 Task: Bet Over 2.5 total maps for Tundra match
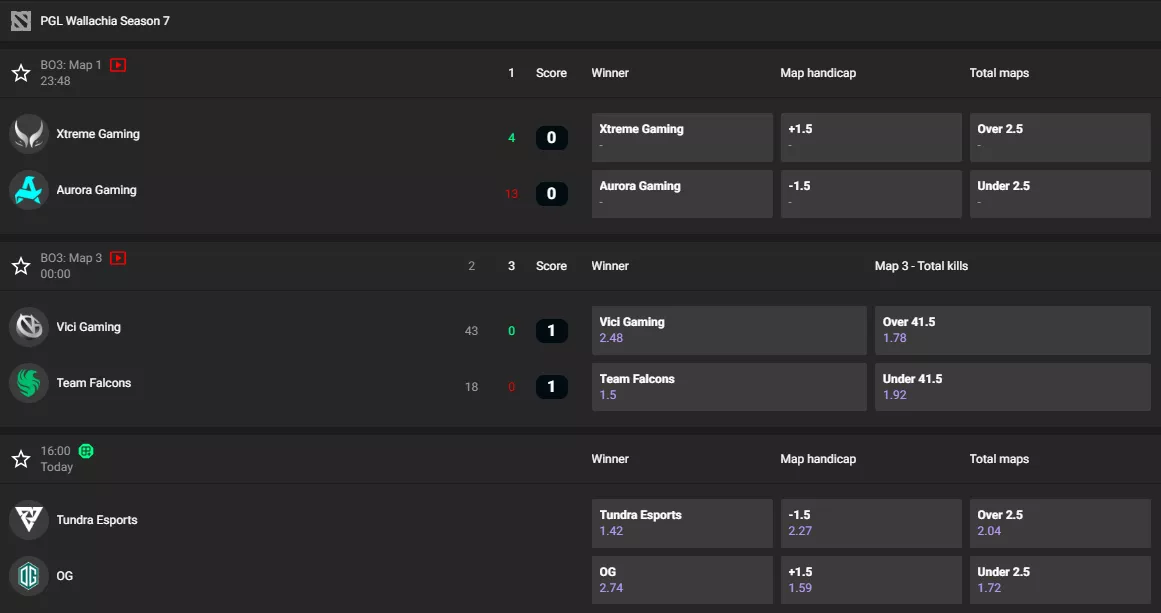(x=1059, y=522)
